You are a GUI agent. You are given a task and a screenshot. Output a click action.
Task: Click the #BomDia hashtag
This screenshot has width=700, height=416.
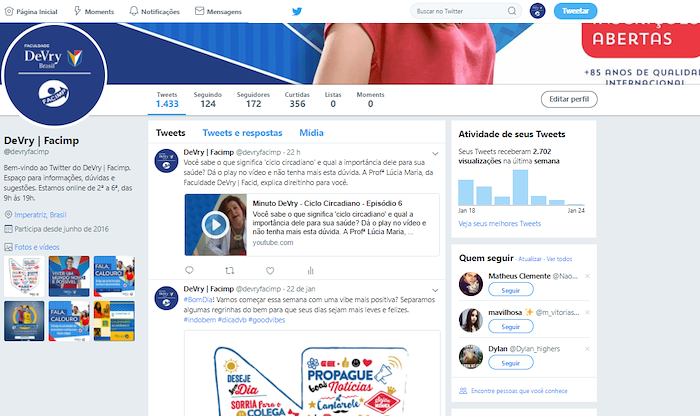point(199,300)
